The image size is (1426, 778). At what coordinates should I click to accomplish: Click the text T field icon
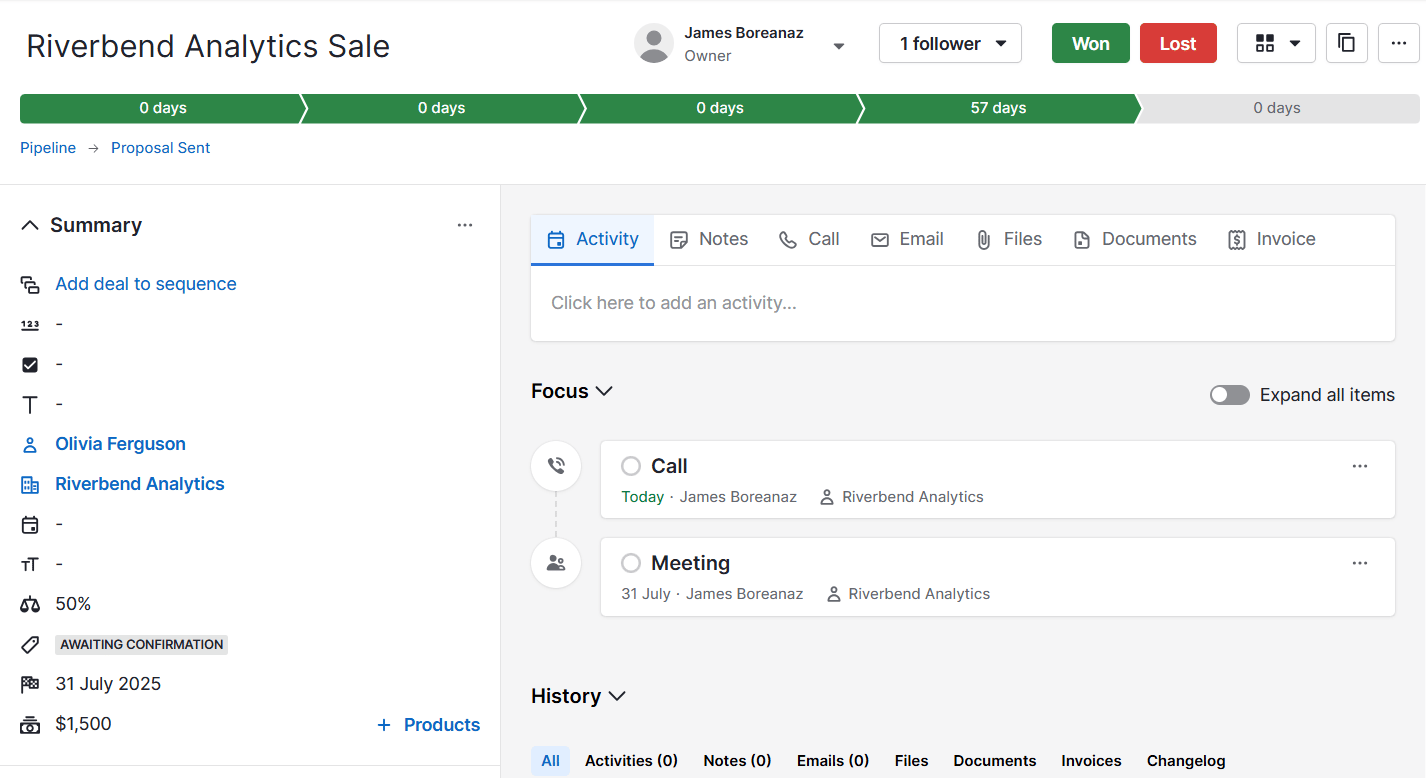coord(30,405)
